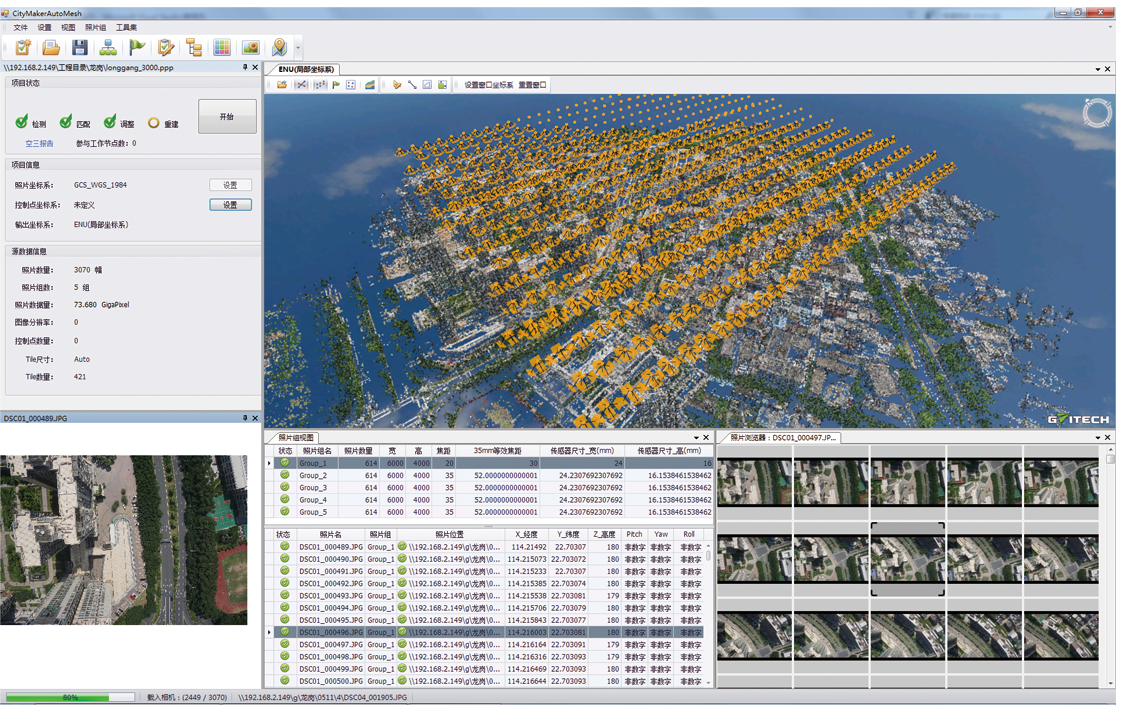Image resolution: width=1121 pixels, height=705 pixels.
Task: Open the photo group view panel dropdown arrow
Action: pos(696,438)
